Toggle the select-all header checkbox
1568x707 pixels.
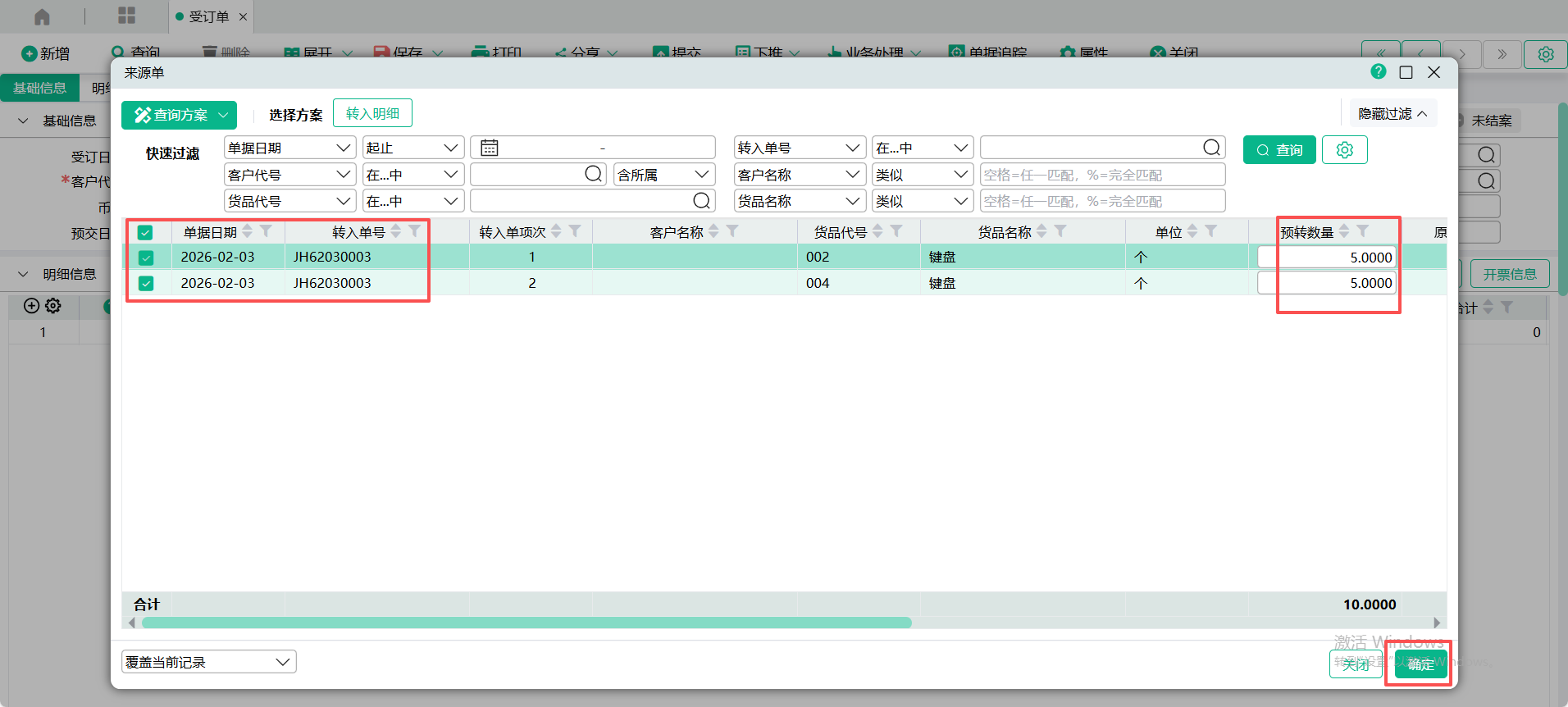145,232
